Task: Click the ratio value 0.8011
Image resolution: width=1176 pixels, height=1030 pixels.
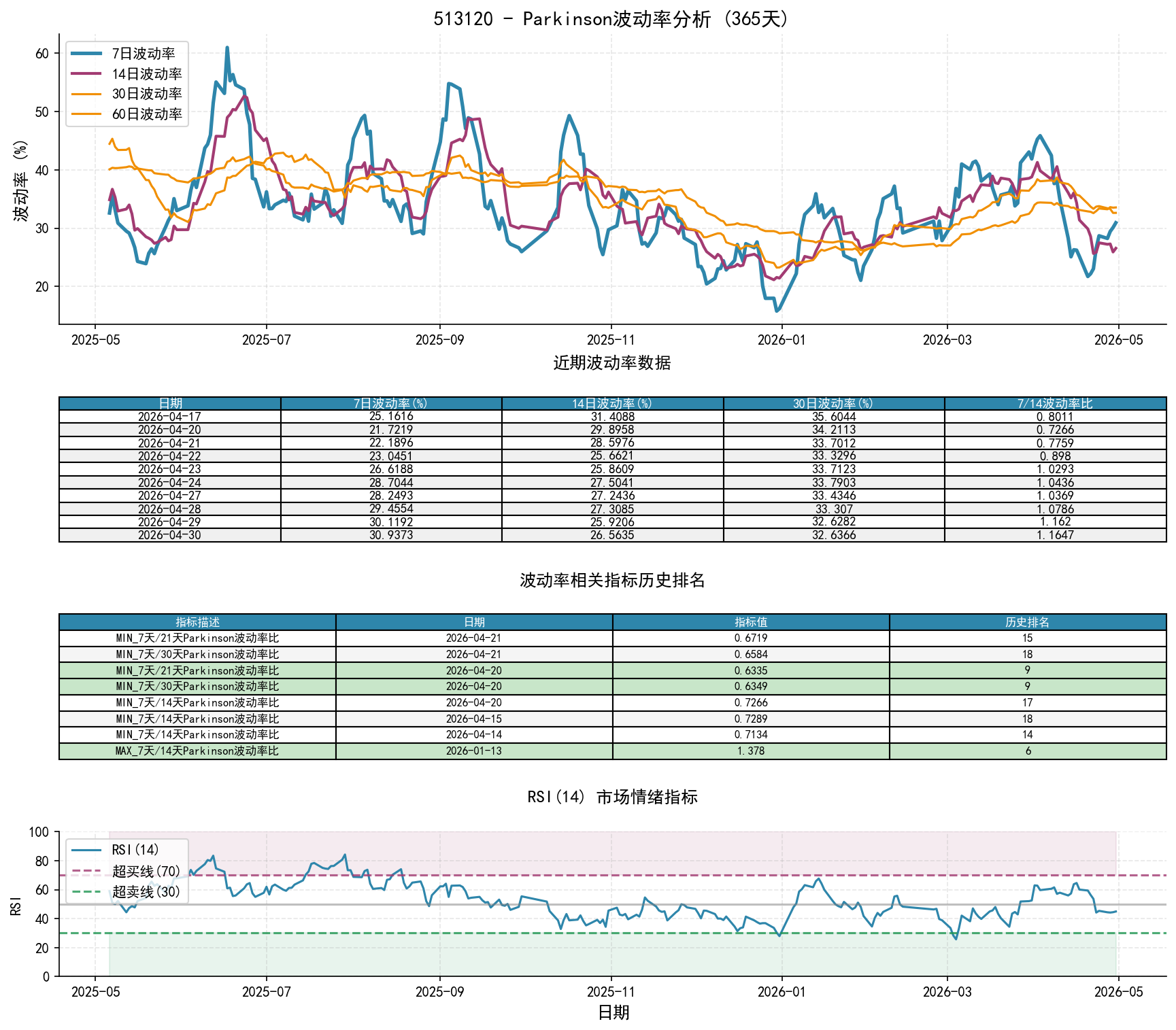Action: click(x=1055, y=417)
